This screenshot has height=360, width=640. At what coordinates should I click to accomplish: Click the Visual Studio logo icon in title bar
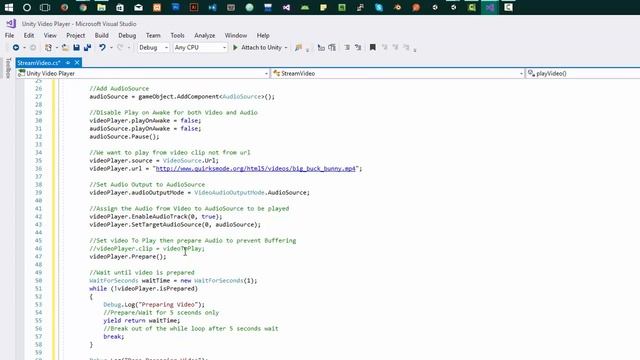tap(11, 24)
